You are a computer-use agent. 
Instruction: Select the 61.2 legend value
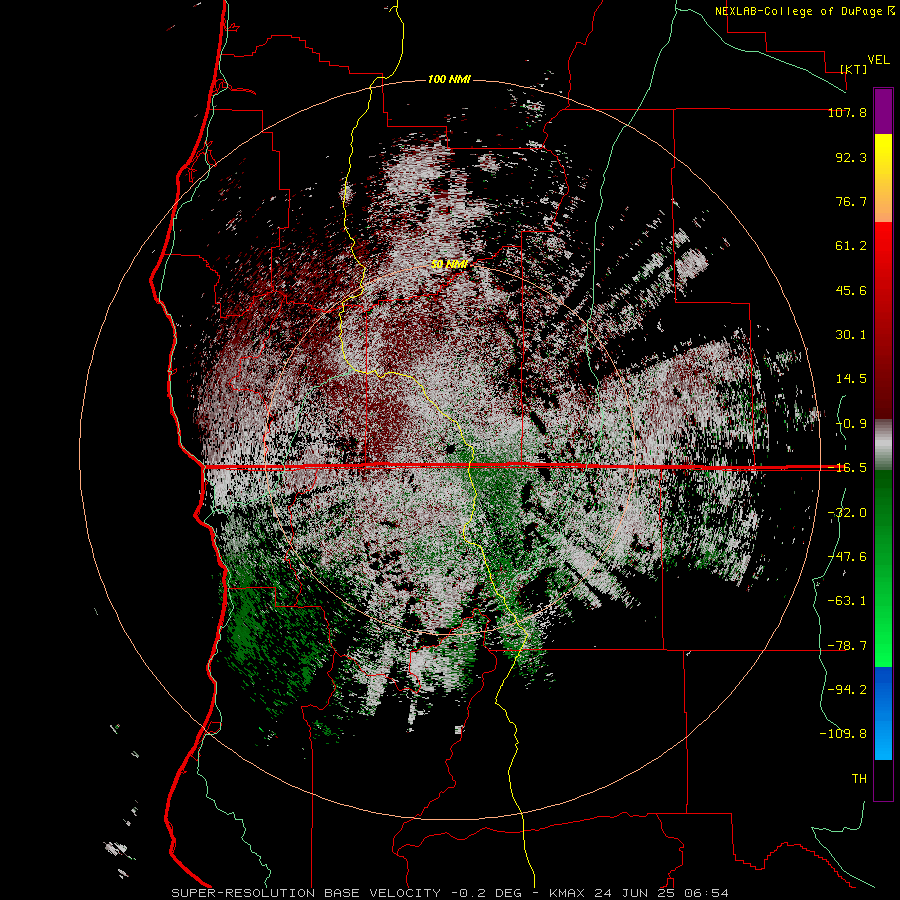[x=851, y=246]
